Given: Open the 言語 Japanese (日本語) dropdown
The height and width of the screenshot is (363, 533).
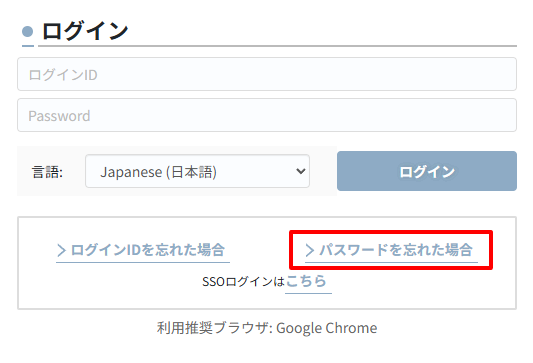Looking at the screenshot, I should [x=197, y=171].
